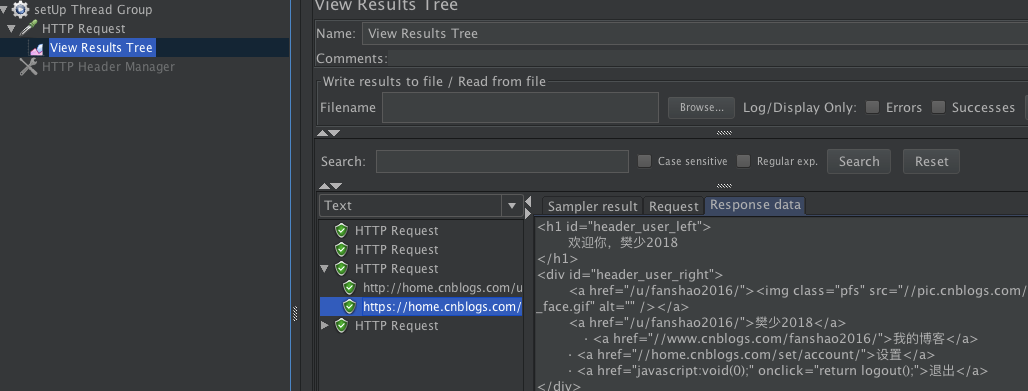Click the collapse arrows beside Sampler result tab
Screen dimensions: 1028x391
tap(528, 207)
